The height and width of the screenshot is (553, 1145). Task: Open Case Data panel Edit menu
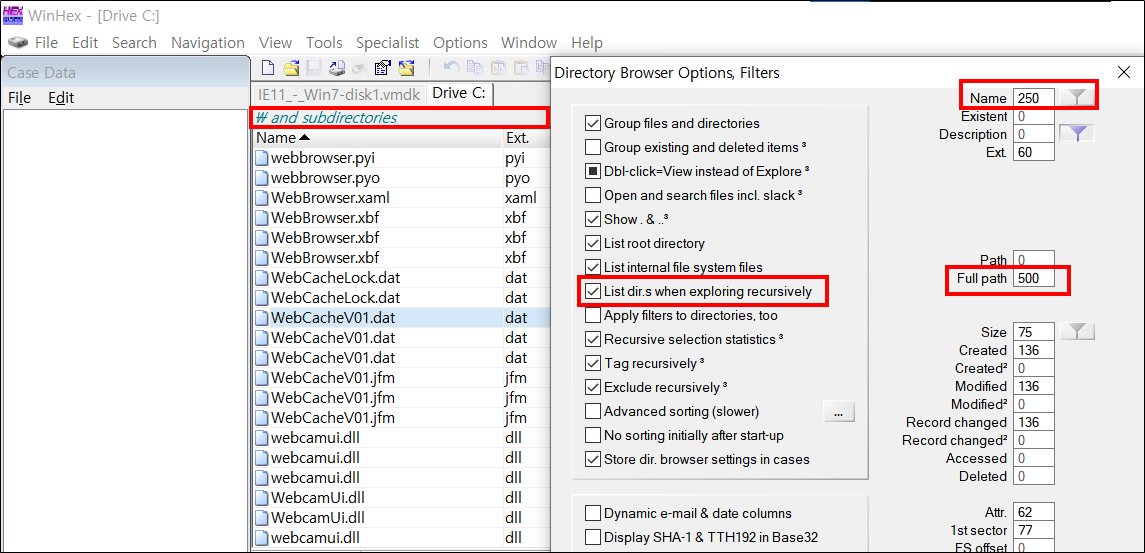click(x=61, y=98)
